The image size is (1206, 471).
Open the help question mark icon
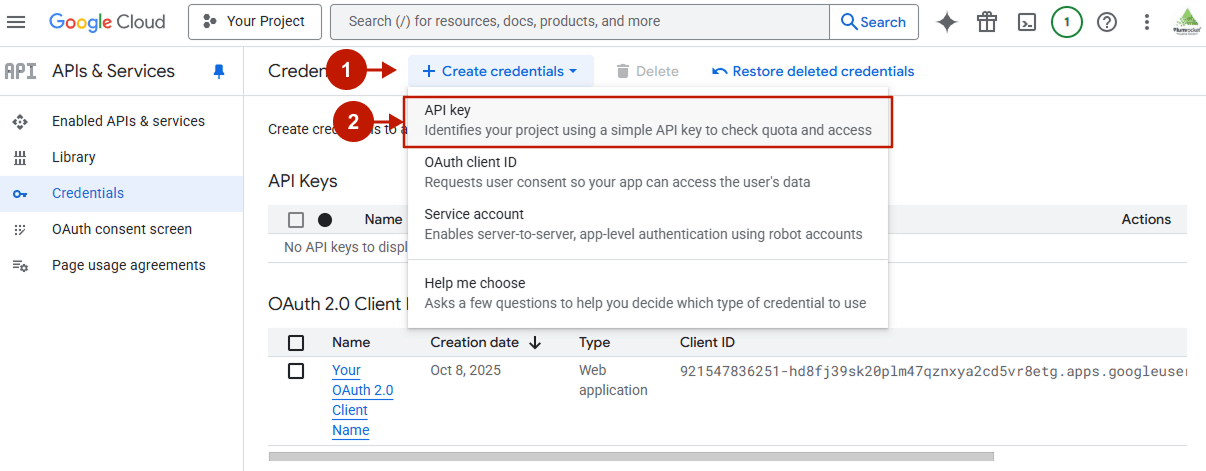[1107, 22]
